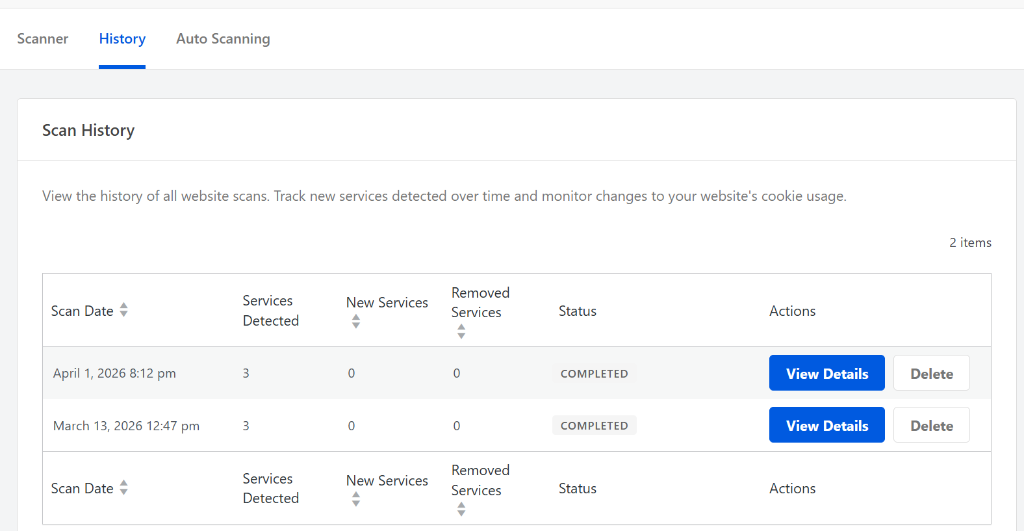The image size is (1024, 531).
Task: Sort by Scan Date in table header
Action: tap(124, 311)
